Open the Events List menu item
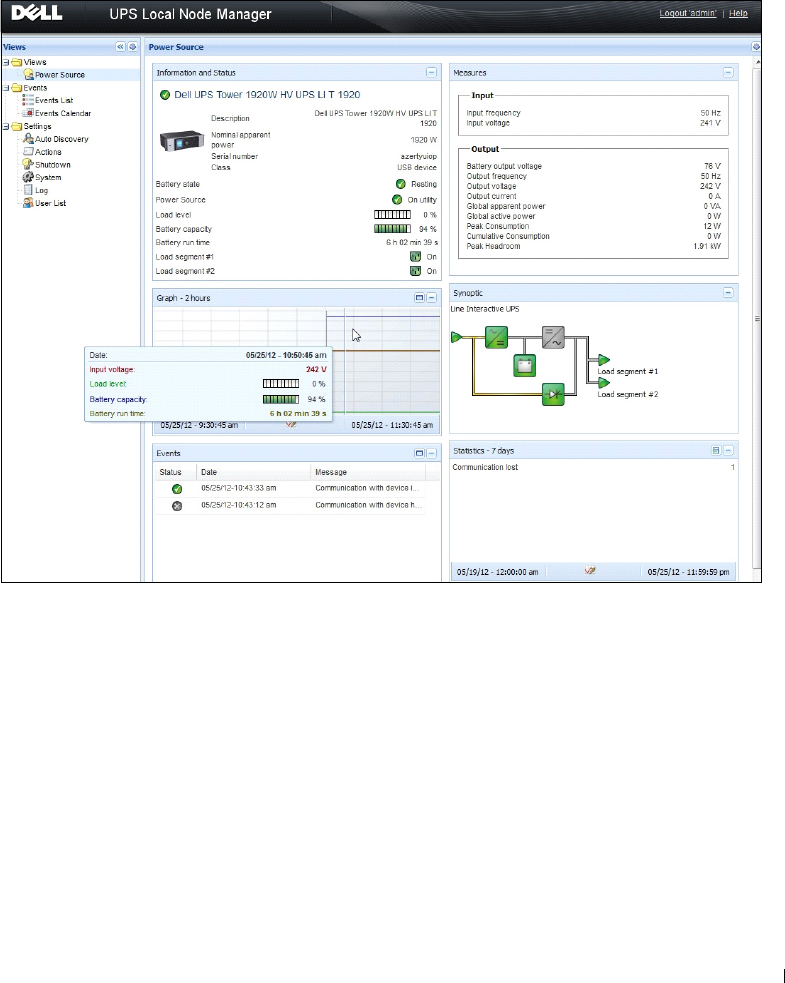 tap(54, 100)
